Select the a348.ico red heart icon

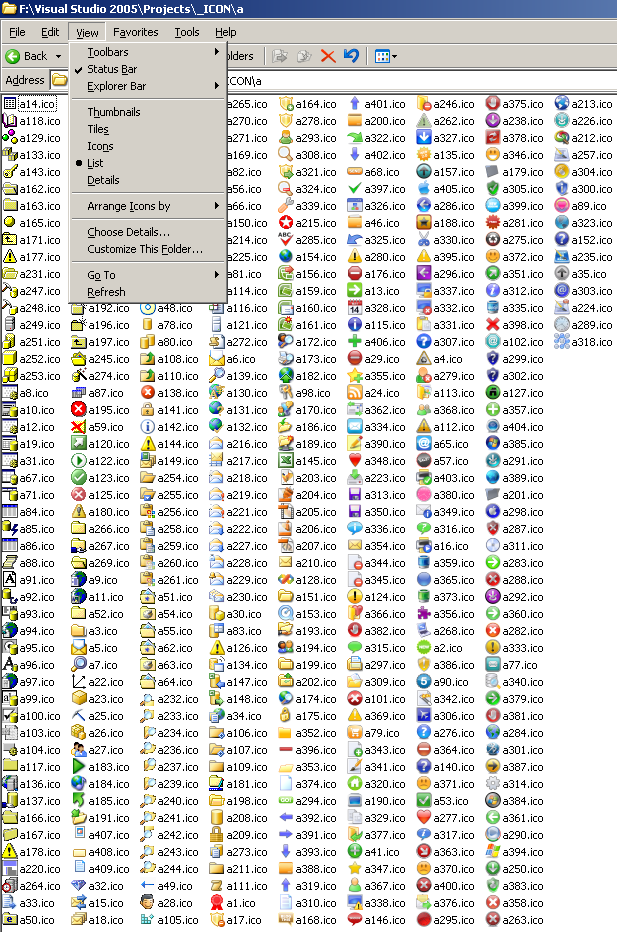pos(354,461)
